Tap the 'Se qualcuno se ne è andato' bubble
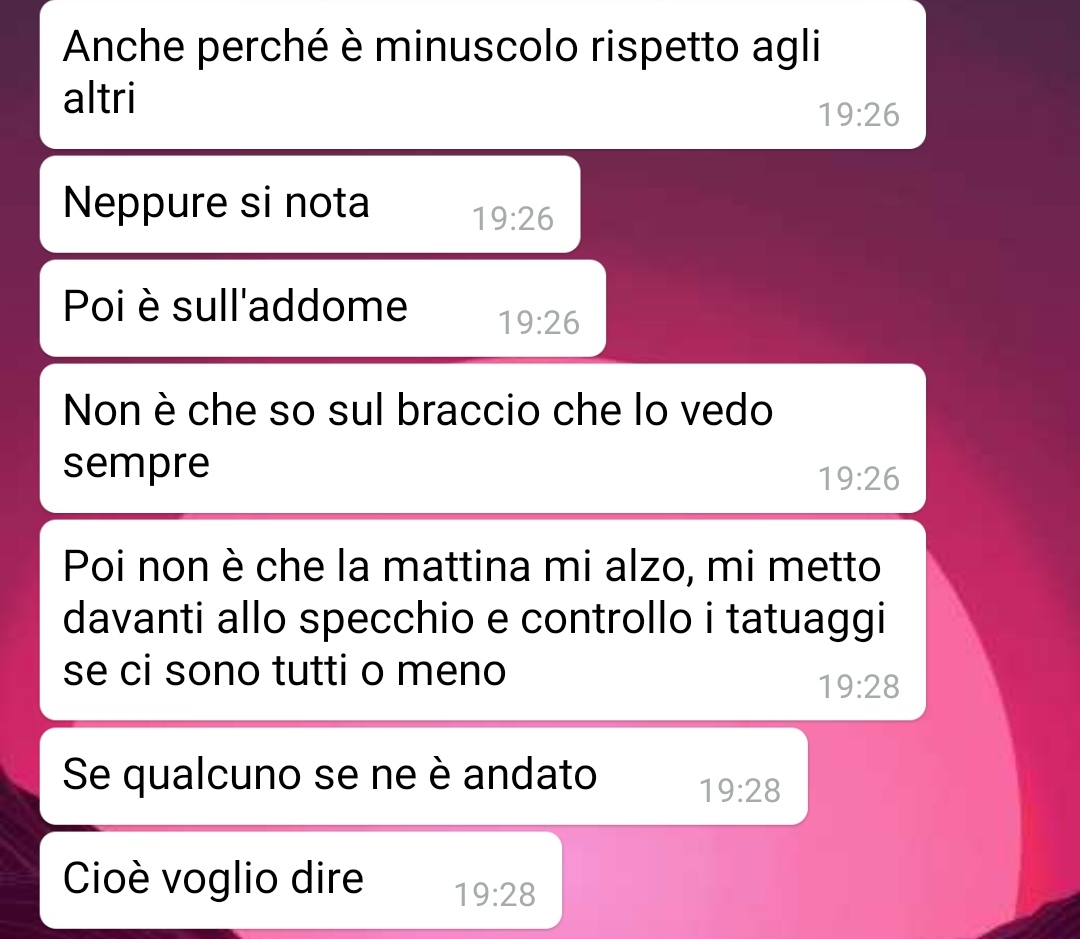This screenshot has width=1080, height=939. tap(424, 776)
